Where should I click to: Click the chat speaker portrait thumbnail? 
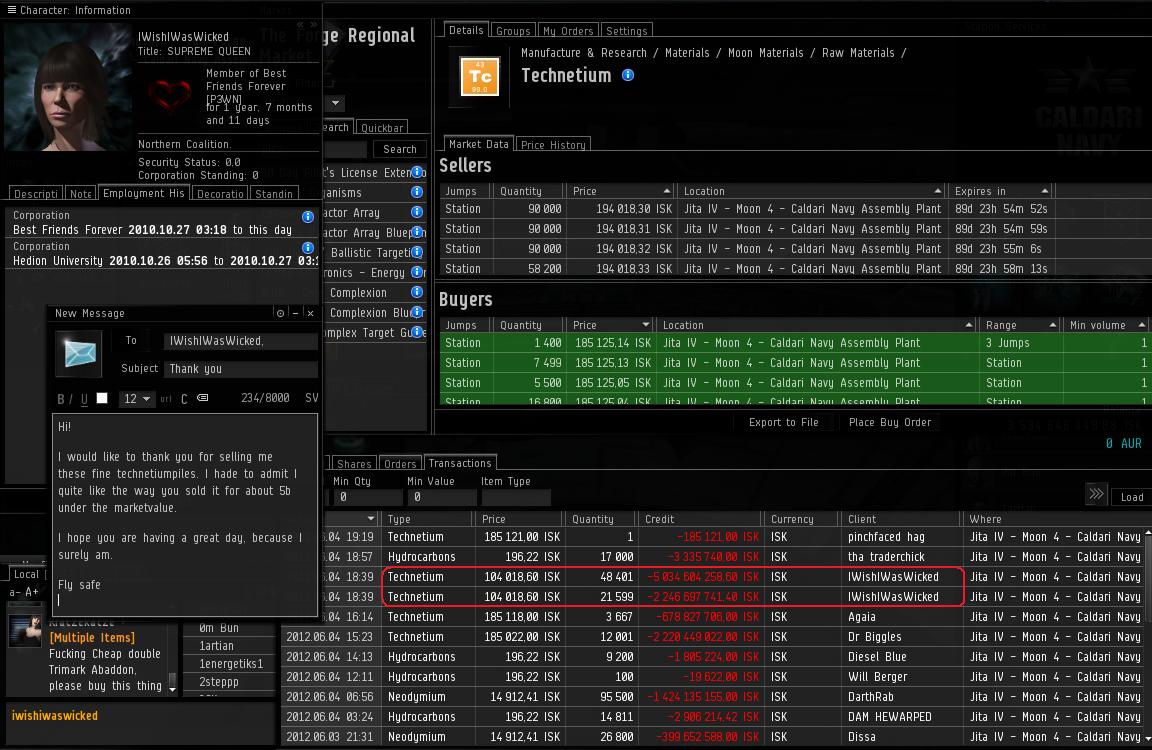click(x=25, y=631)
